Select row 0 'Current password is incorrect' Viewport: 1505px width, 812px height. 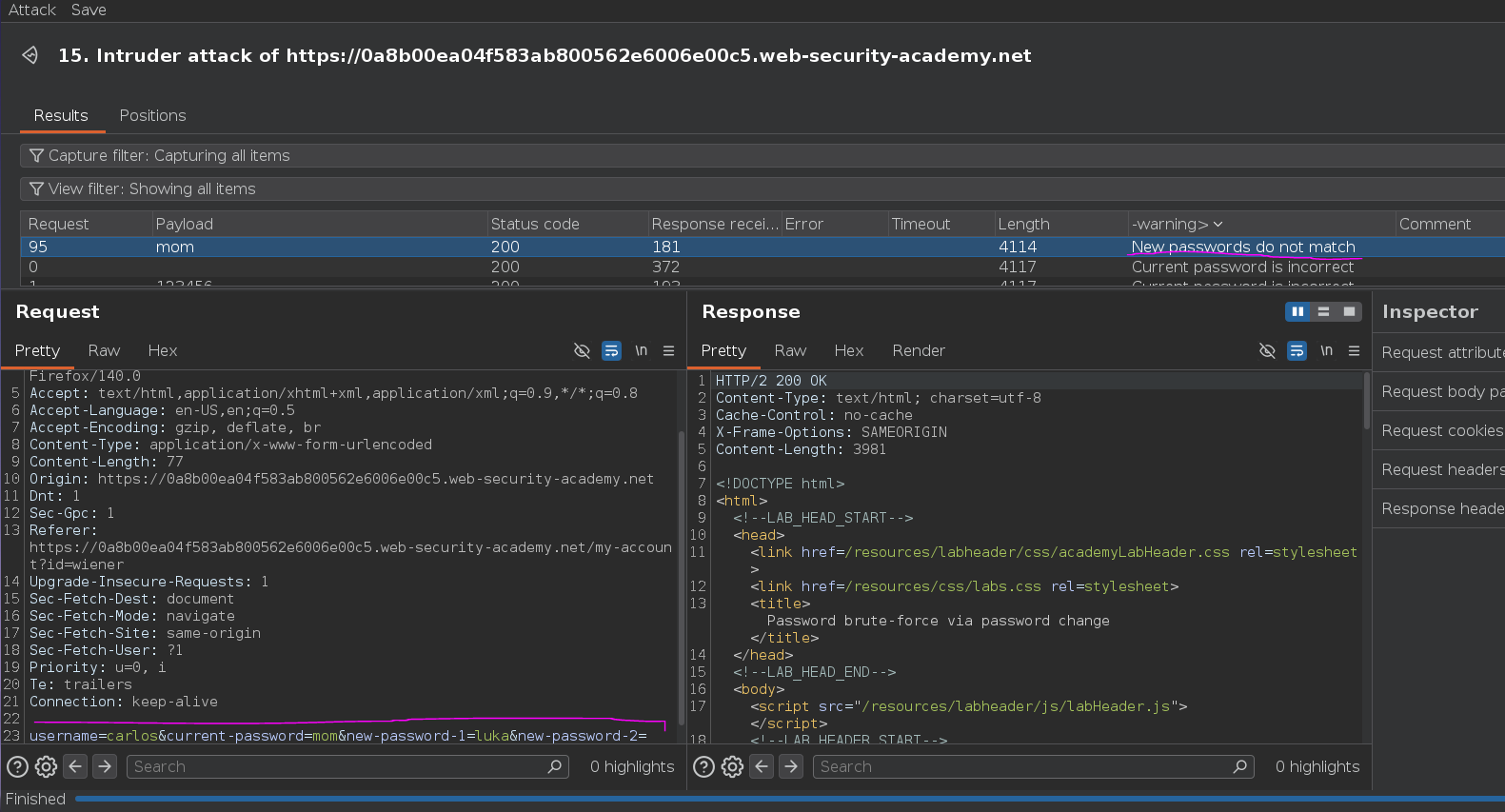coord(762,267)
